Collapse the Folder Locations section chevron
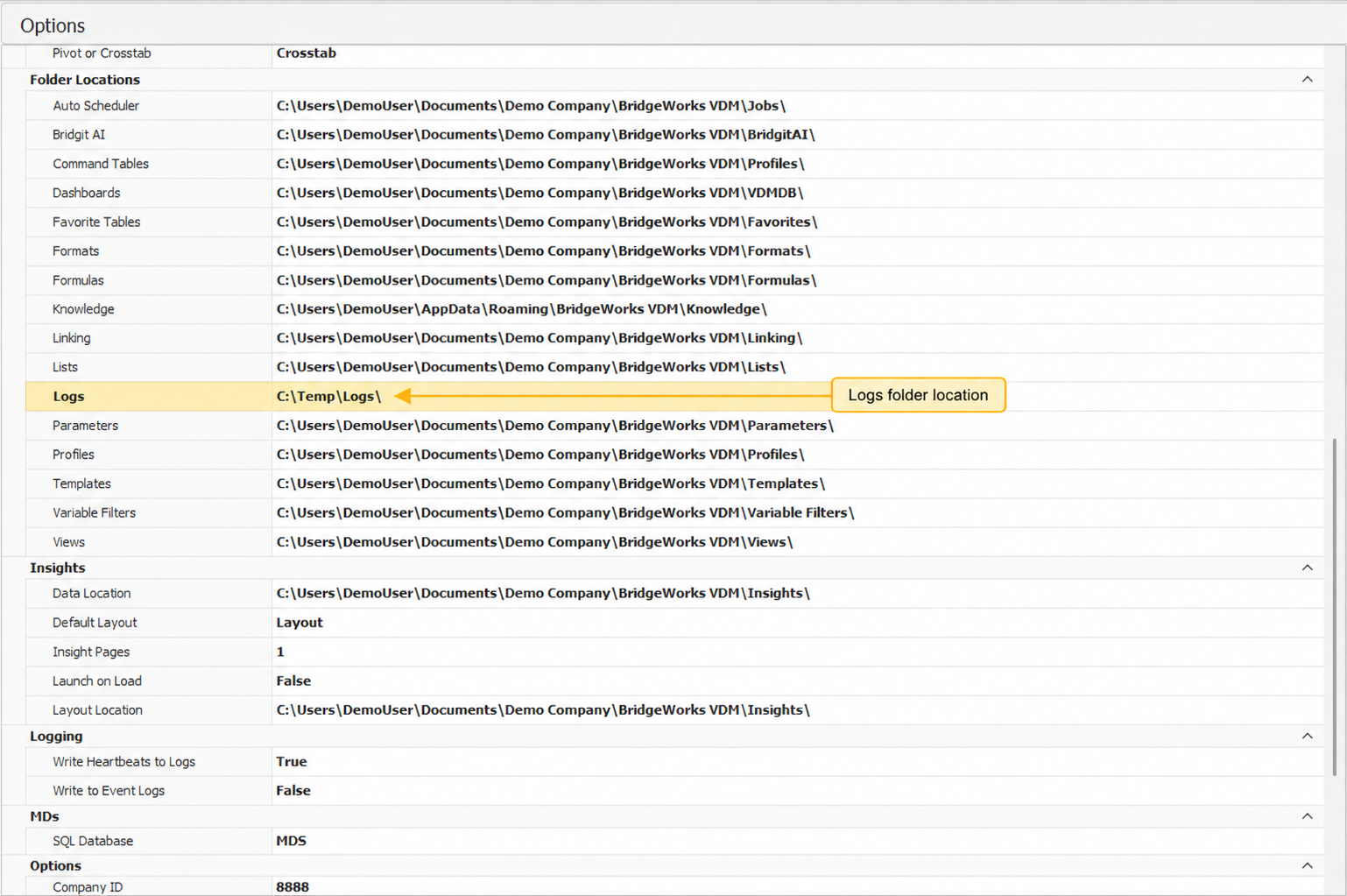This screenshot has width=1347, height=896. [1307, 80]
